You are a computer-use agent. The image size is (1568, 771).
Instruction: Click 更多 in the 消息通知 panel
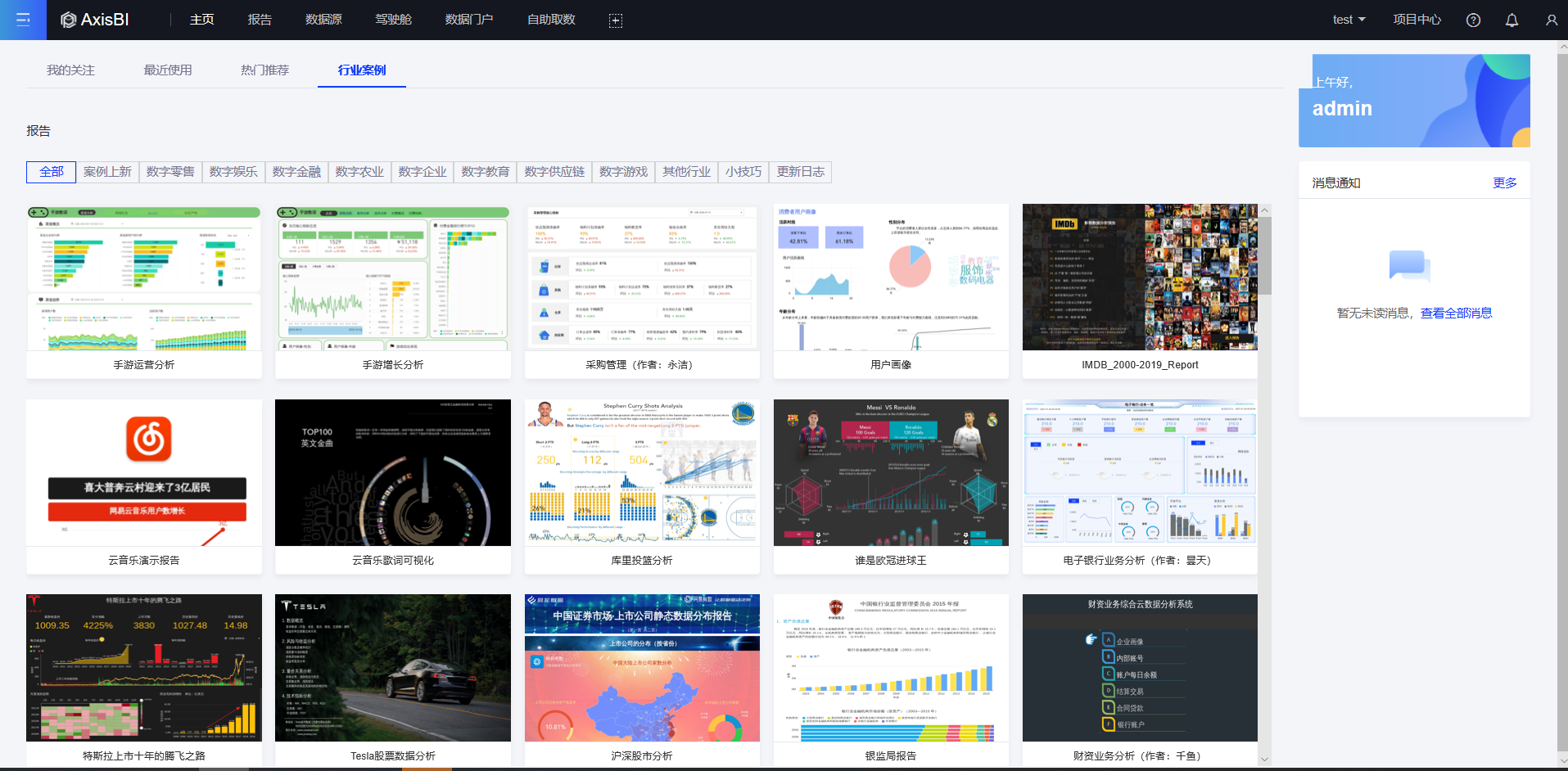[1505, 183]
